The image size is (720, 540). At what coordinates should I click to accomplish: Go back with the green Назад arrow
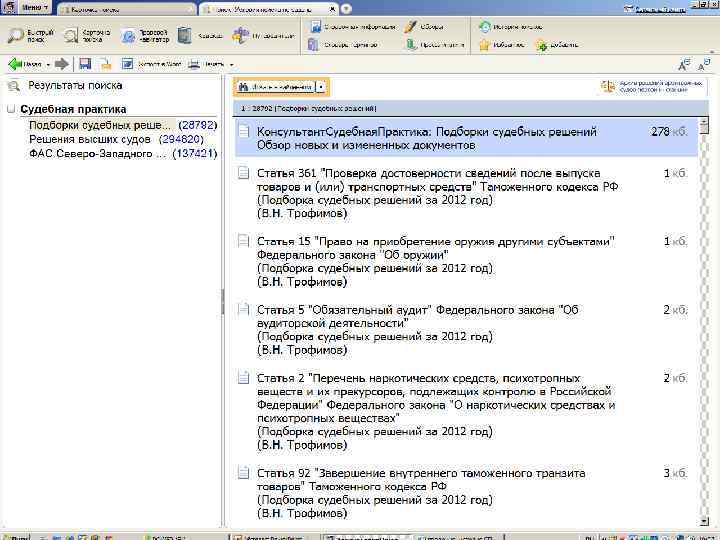click(x=25, y=64)
